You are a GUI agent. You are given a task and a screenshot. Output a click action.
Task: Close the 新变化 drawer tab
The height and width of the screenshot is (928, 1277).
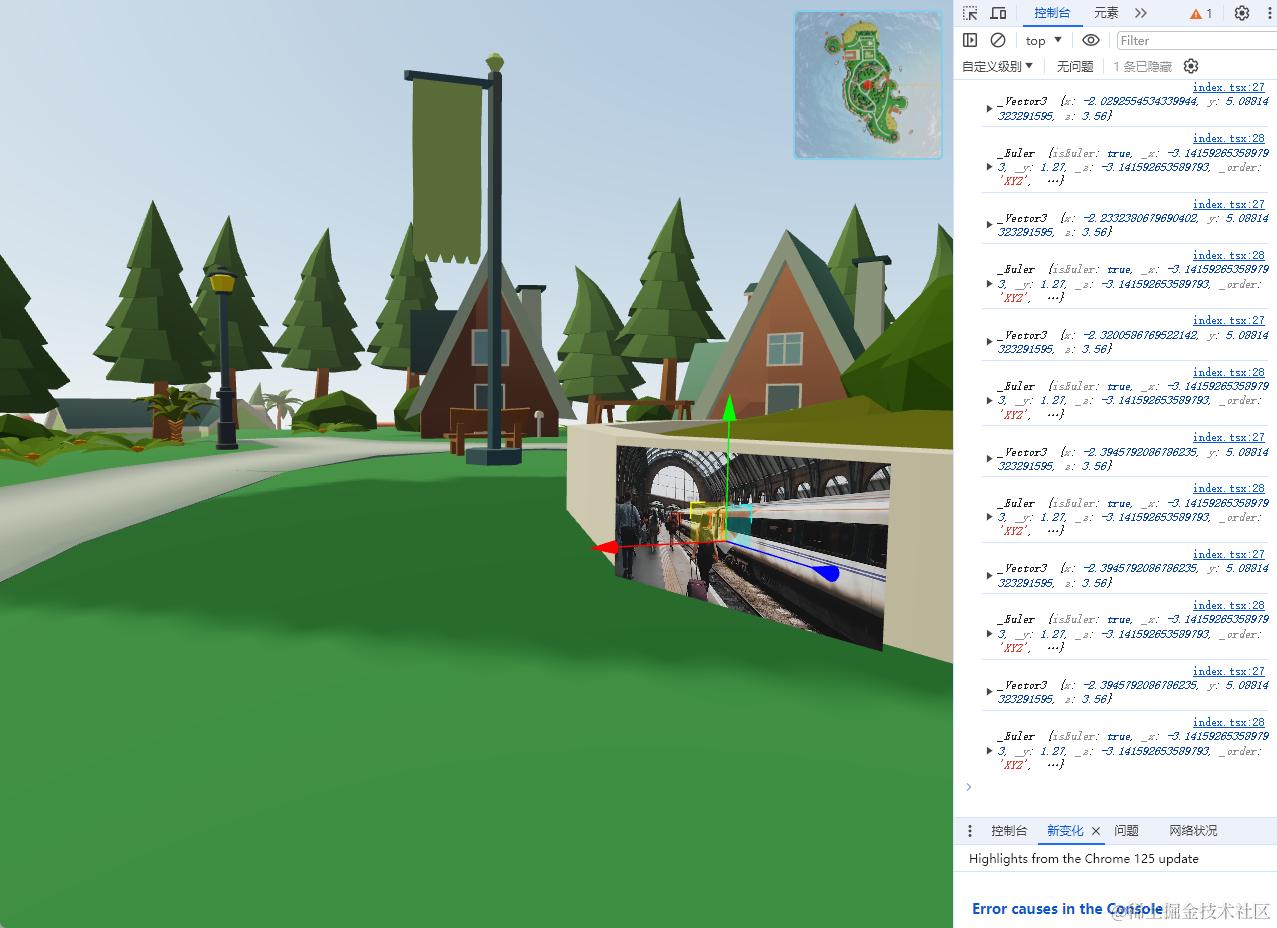(x=1096, y=831)
